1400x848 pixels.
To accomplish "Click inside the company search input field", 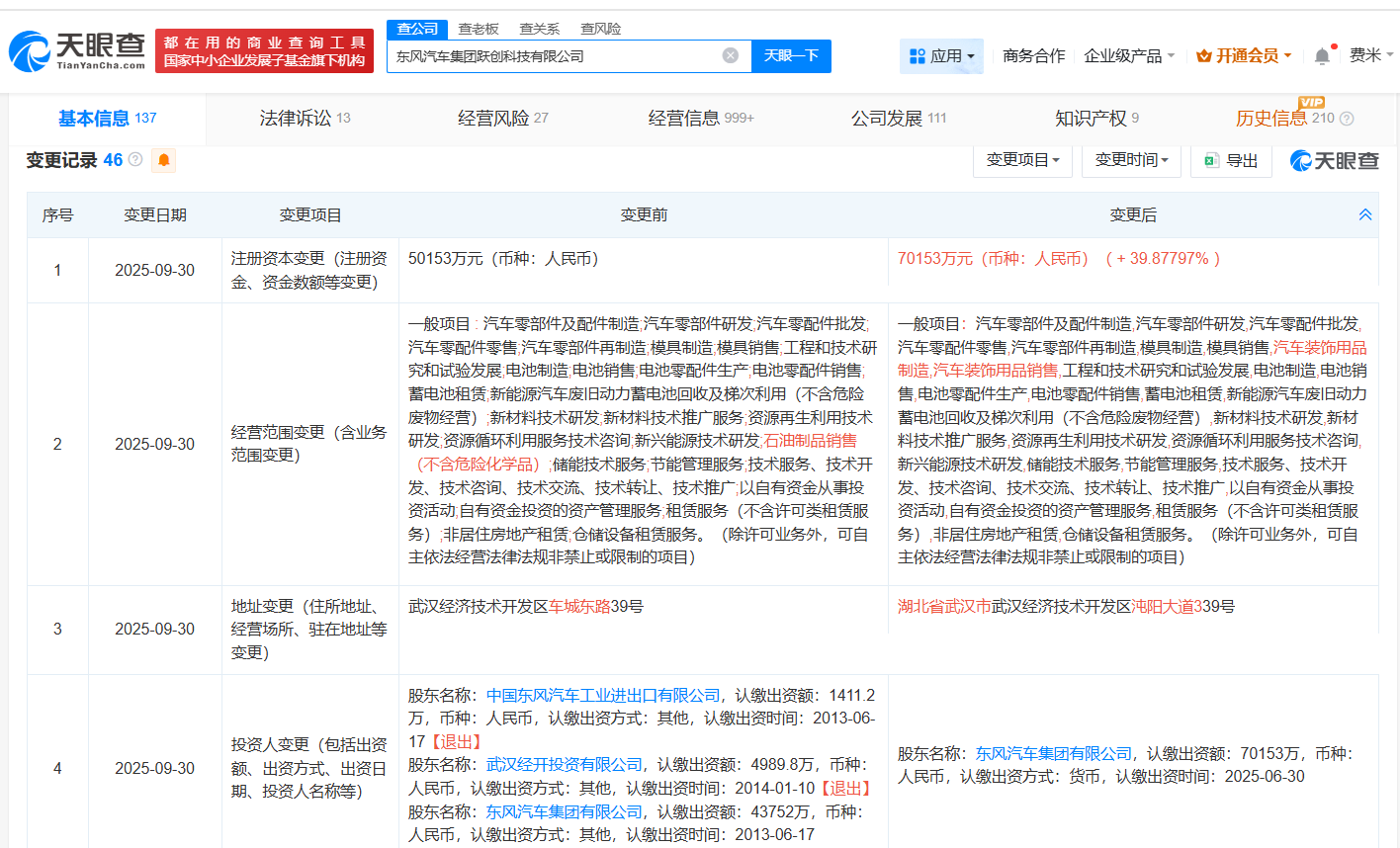I will pos(564,56).
